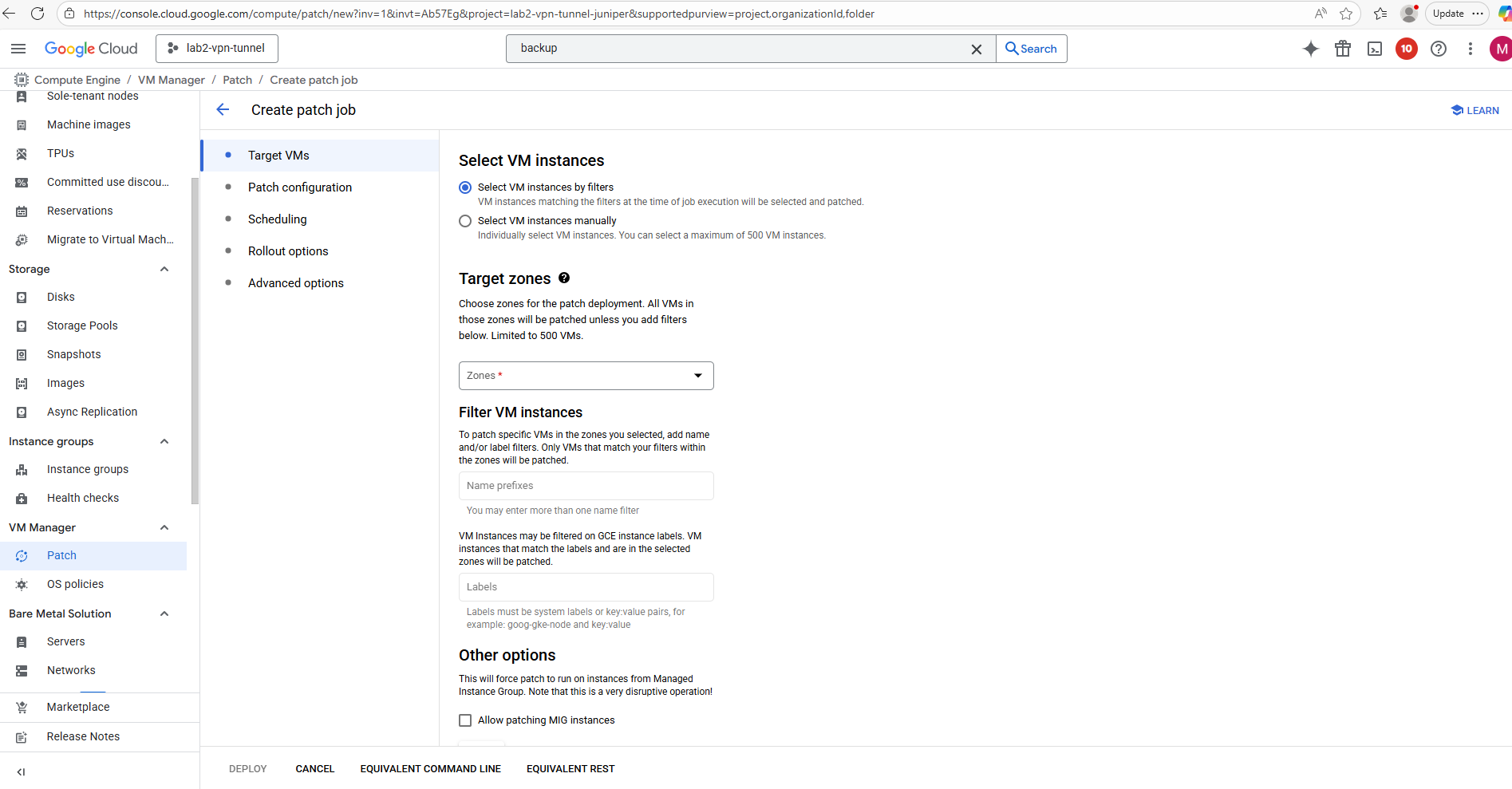
Task: Click the browser back arrow
Action: 9,14
